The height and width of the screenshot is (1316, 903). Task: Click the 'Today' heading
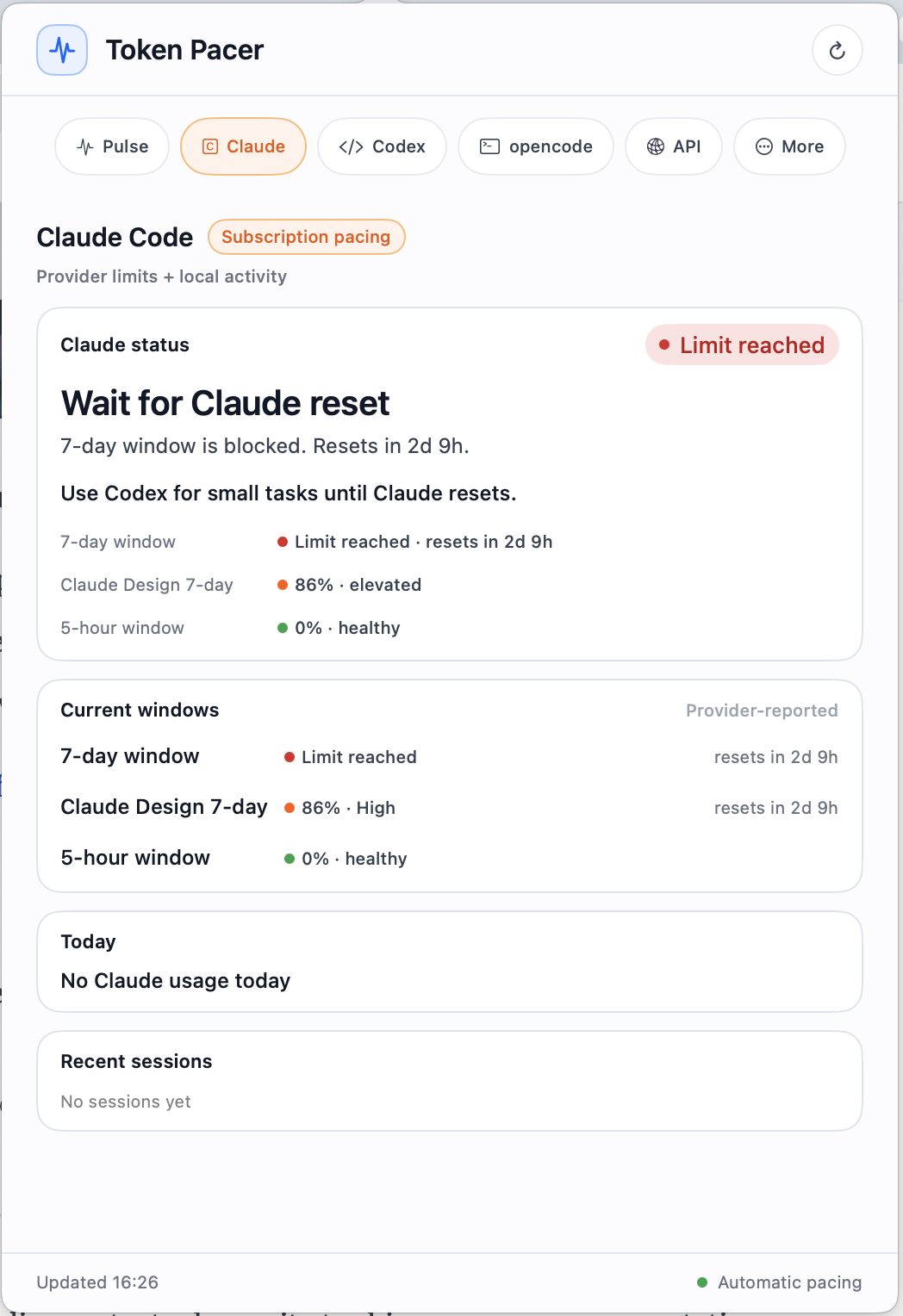pyautogui.click(x=88, y=941)
